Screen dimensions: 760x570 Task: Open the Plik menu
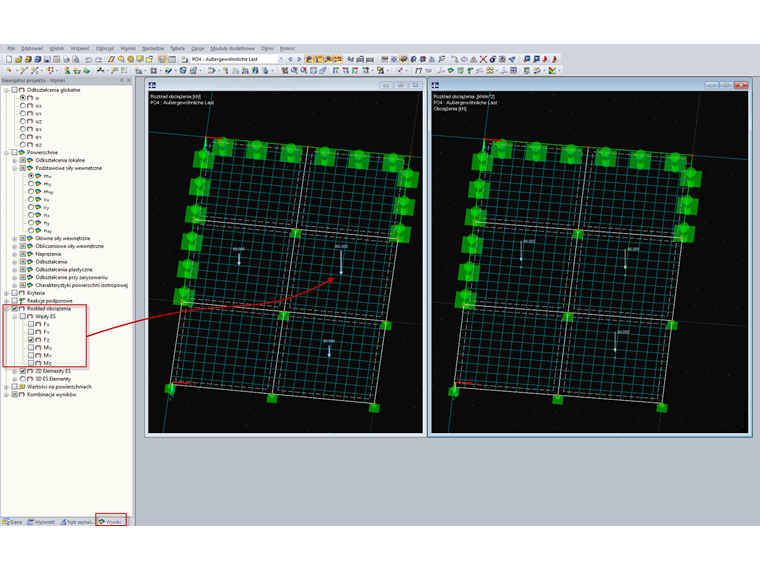11,48
